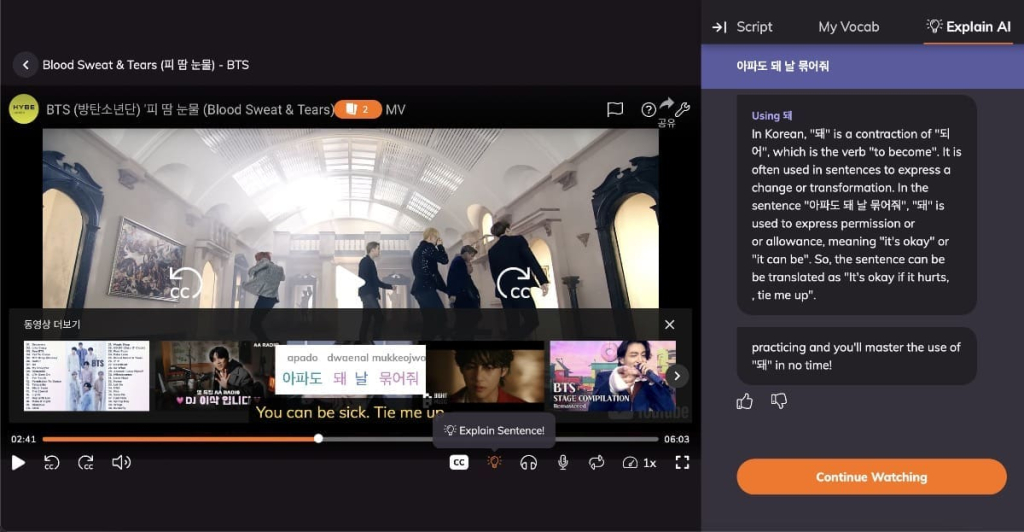Skip to next caption in control bar
1024x532 pixels.
tap(86, 463)
